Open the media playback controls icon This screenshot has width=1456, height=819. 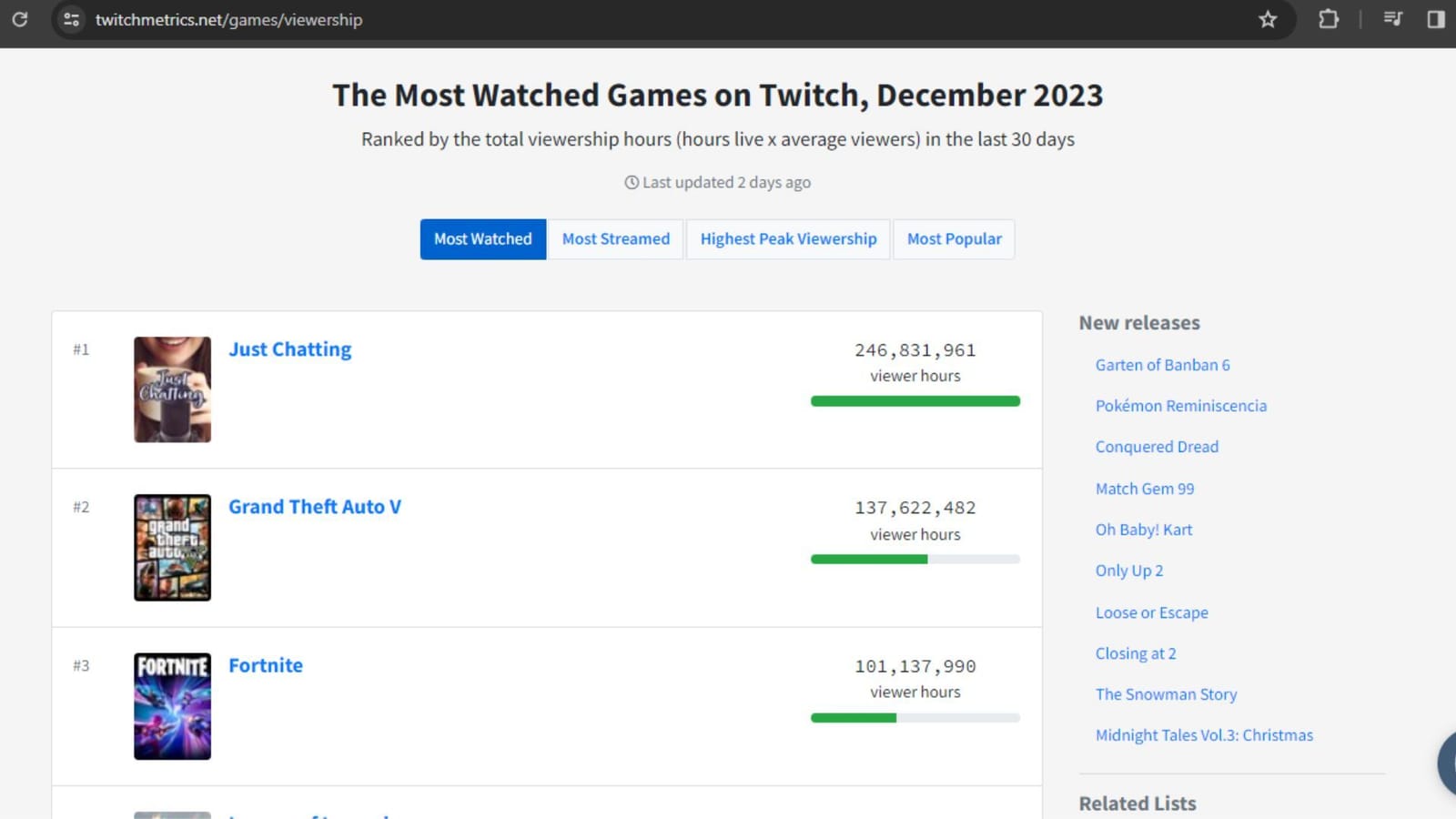pos(1392,19)
